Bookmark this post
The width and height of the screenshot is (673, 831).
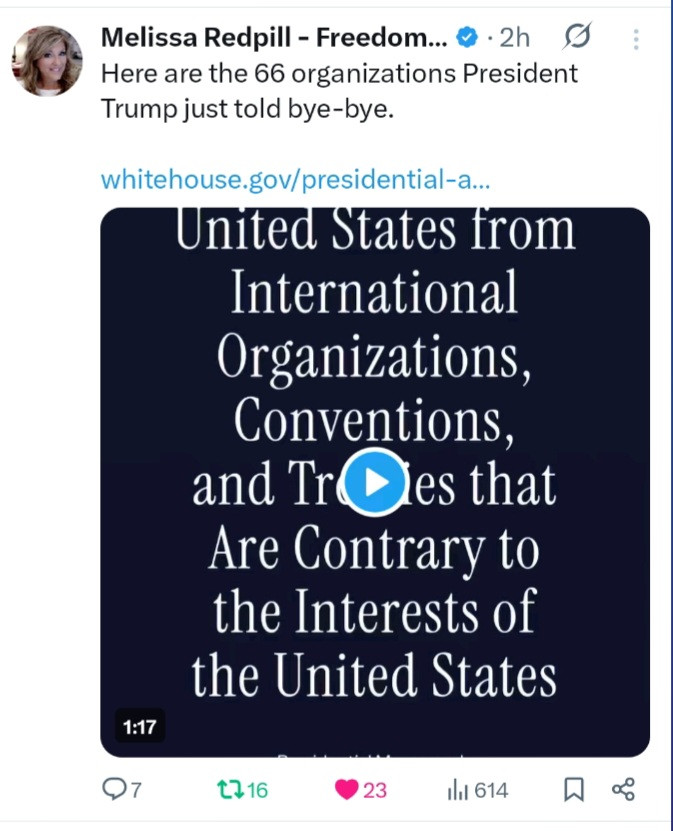[x=574, y=790]
